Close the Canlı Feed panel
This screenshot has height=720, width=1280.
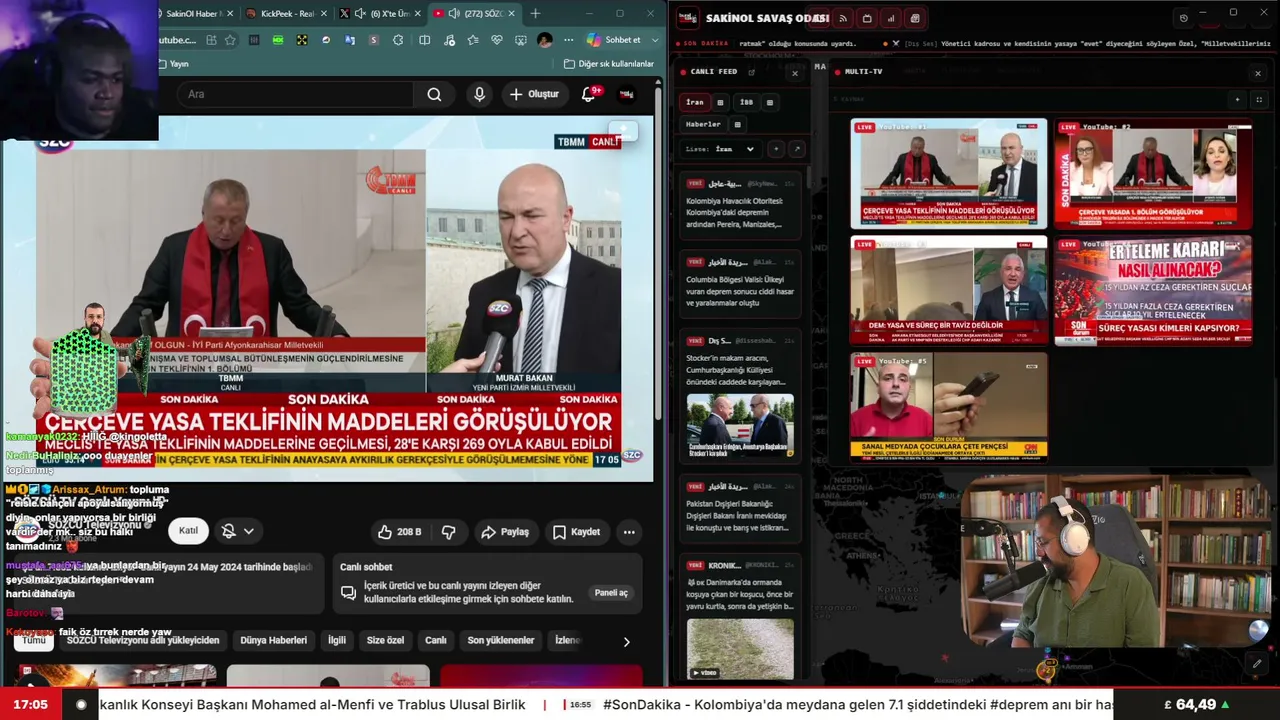click(x=795, y=73)
